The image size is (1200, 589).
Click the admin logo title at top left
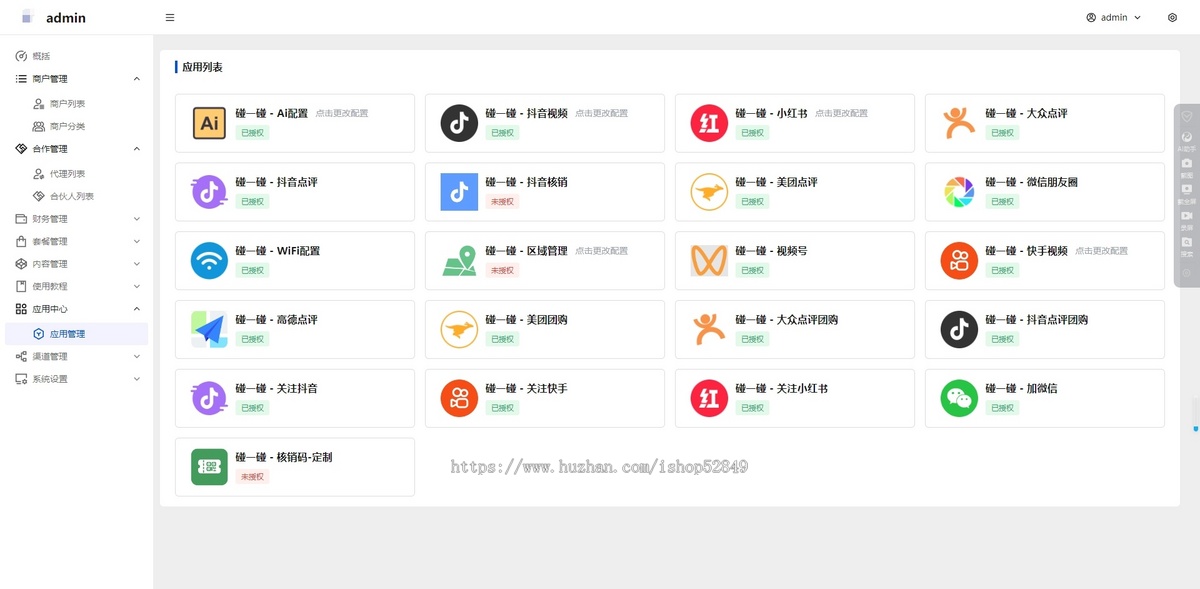[66, 17]
